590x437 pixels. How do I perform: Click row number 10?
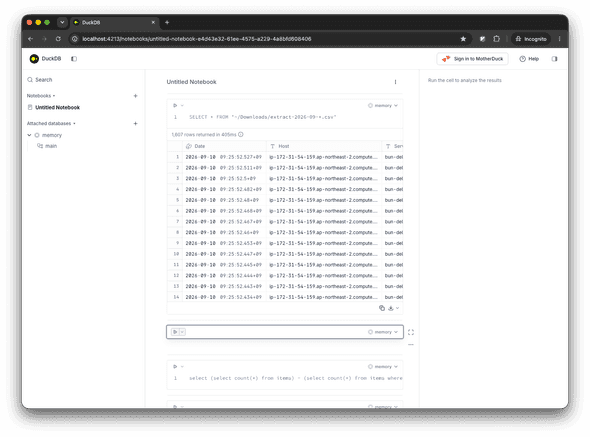tap(176, 254)
